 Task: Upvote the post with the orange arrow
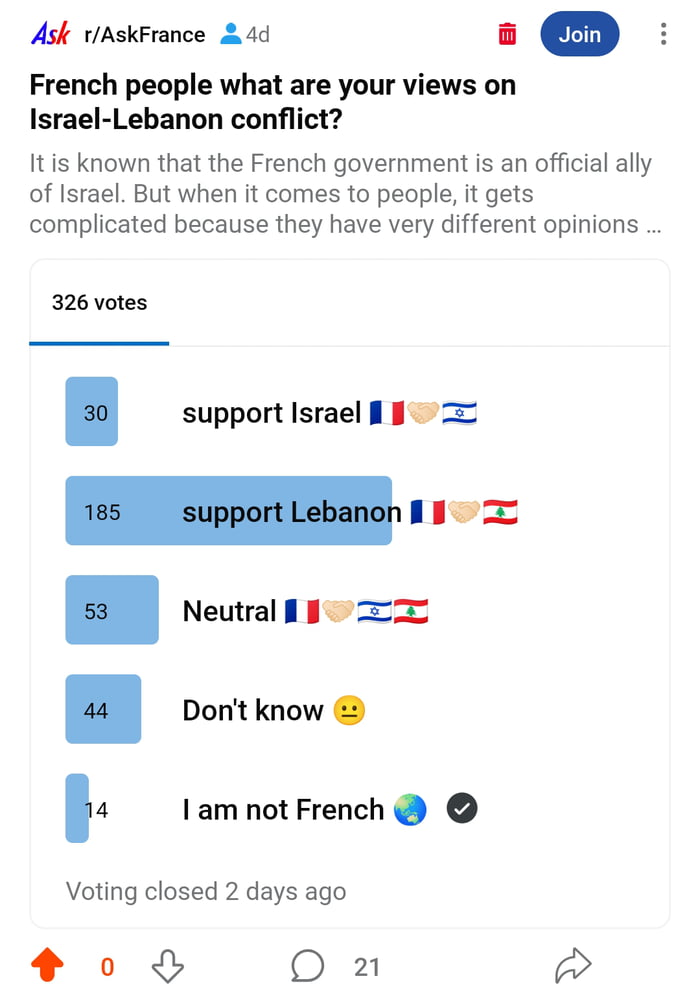[x=45, y=965]
